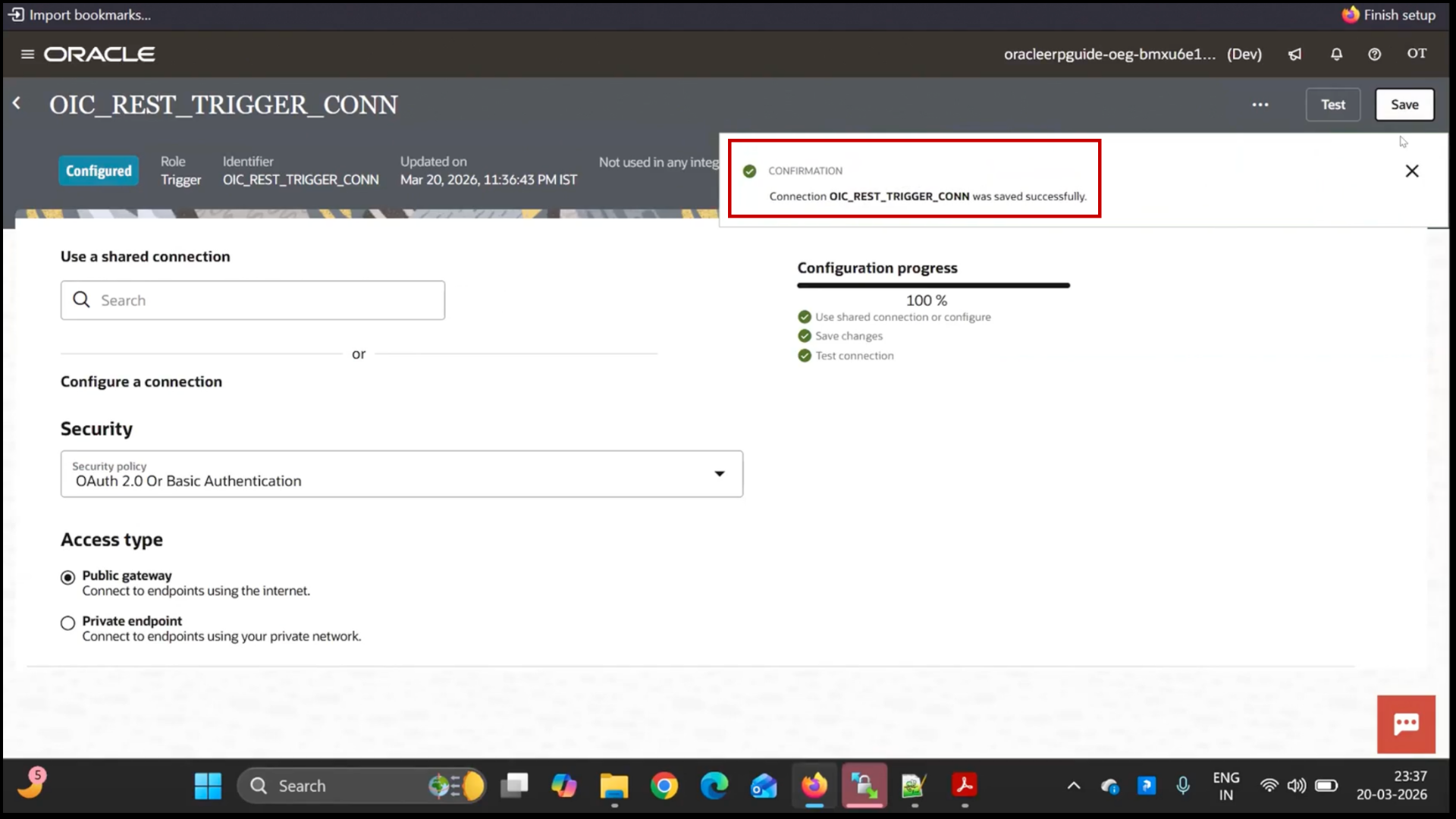Open Wi-Fi network settings in tray
Image resolution: width=1456 pixels, height=819 pixels.
pyautogui.click(x=1269, y=786)
